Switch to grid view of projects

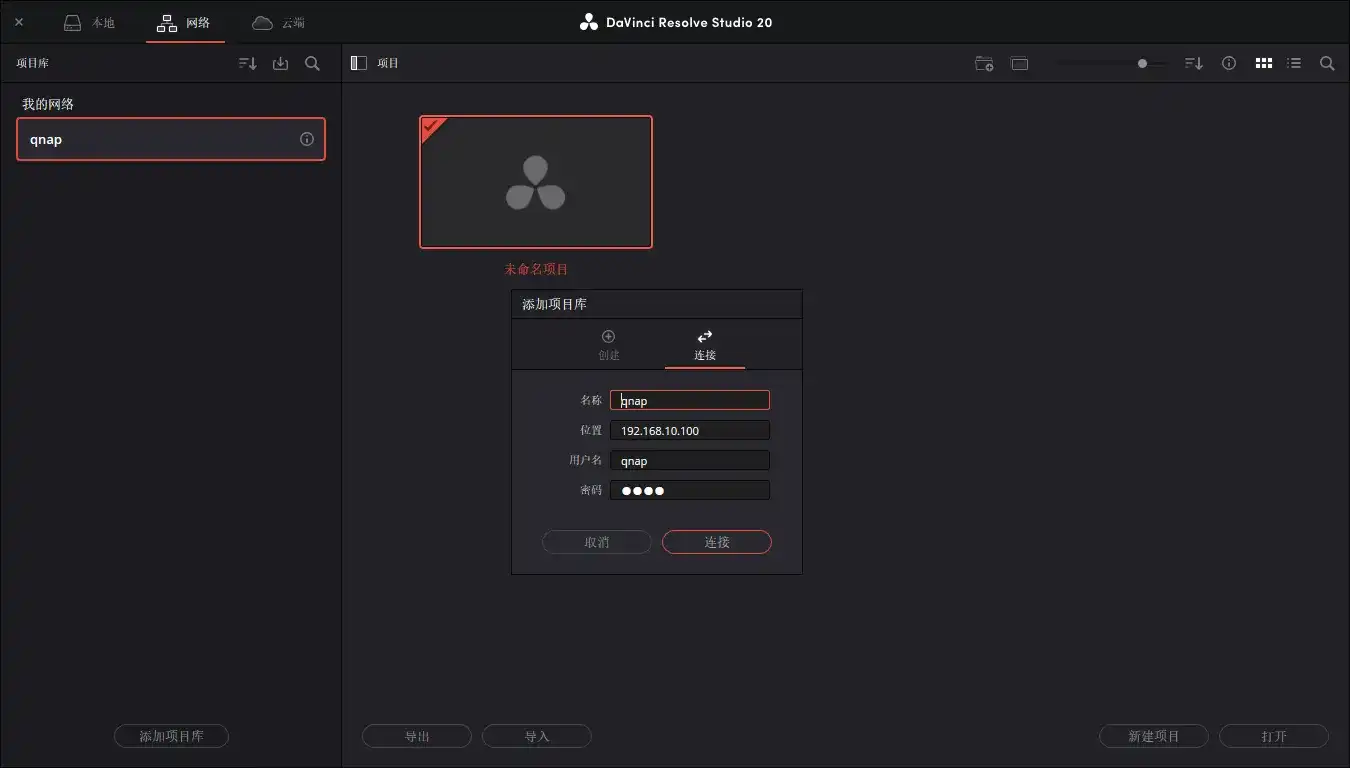pyautogui.click(x=1263, y=62)
